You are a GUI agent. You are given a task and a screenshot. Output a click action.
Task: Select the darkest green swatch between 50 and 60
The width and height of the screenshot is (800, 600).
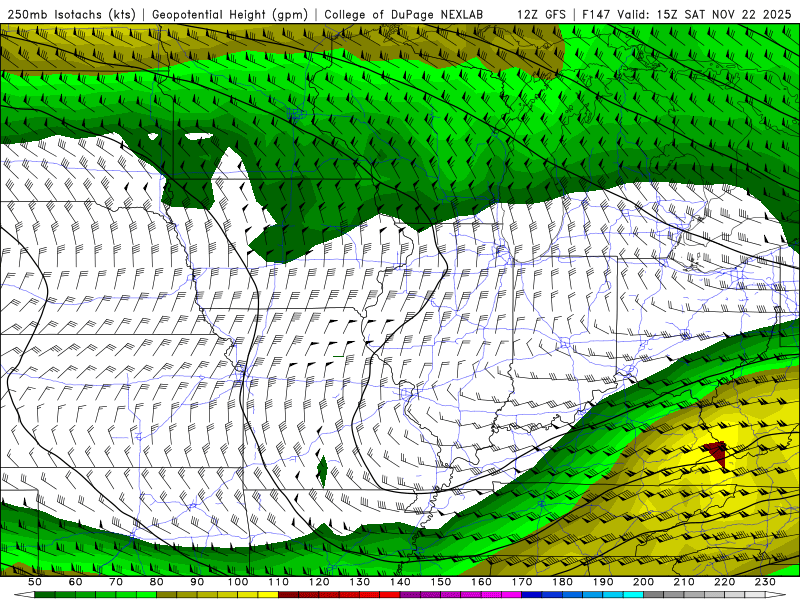[45, 595]
